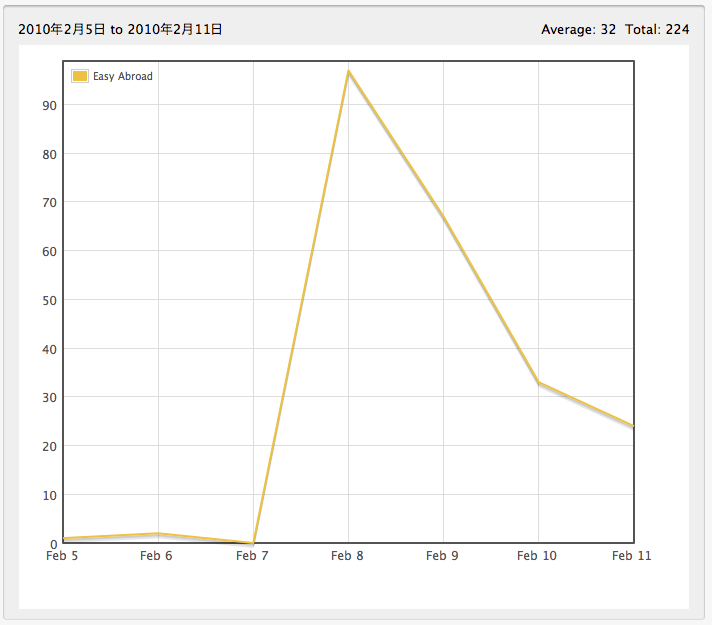
Task: Click the zero-value data point at Feb 7
Action: coord(253,543)
